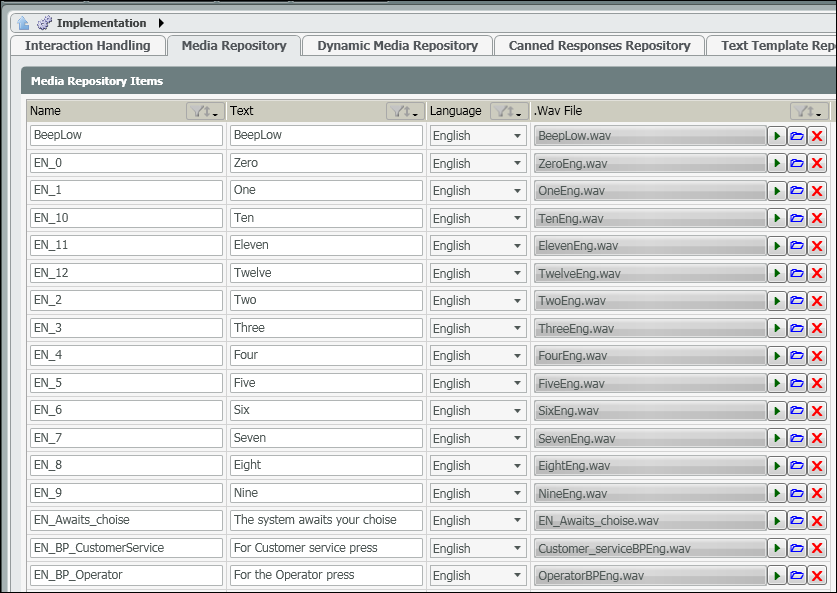Click the home icon beside Implementation
Viewport: 837px width, 593px height.
23,23
